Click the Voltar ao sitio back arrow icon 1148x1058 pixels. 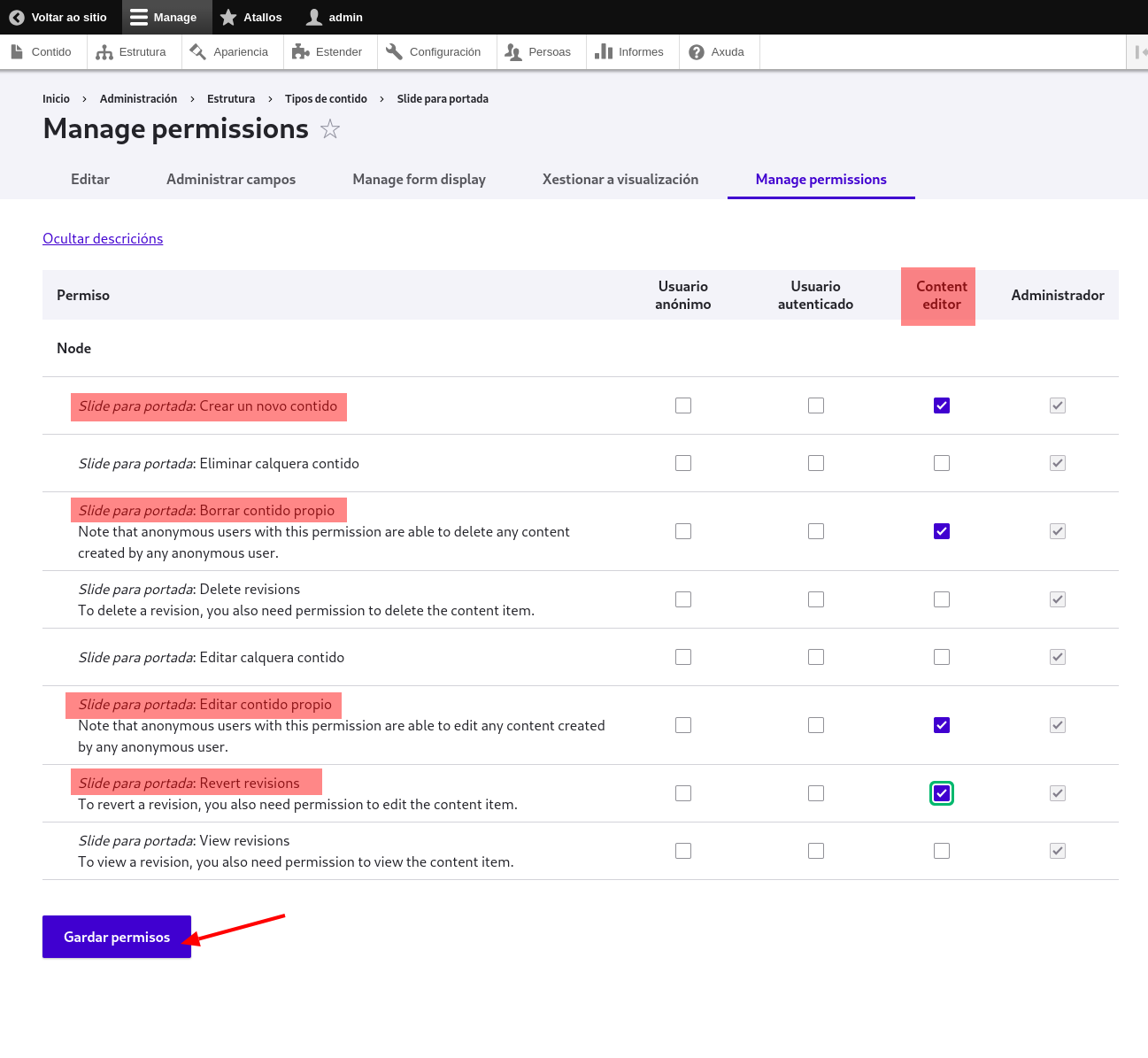click(16, 17)
